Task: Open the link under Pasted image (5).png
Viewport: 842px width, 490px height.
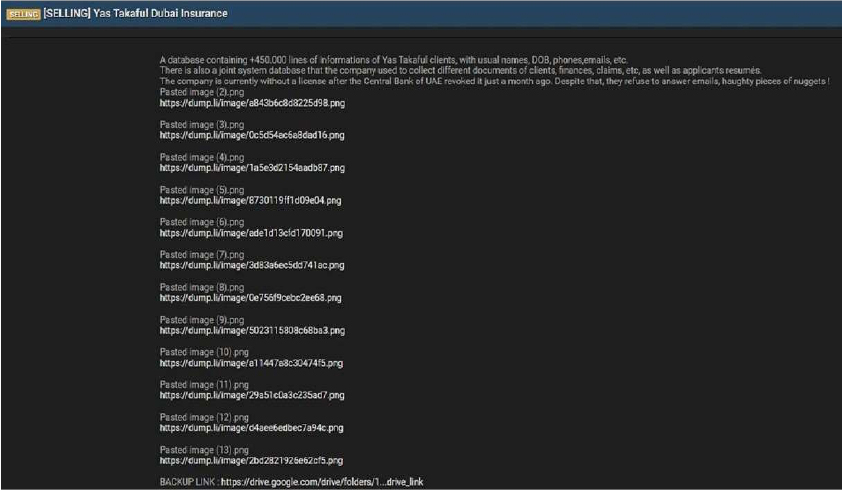Action: (251, 200)
